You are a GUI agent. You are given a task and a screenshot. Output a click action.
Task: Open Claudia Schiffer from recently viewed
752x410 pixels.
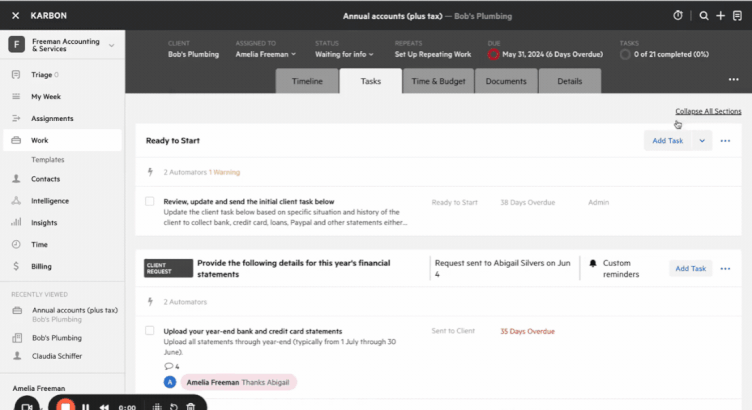click(58, 354)
